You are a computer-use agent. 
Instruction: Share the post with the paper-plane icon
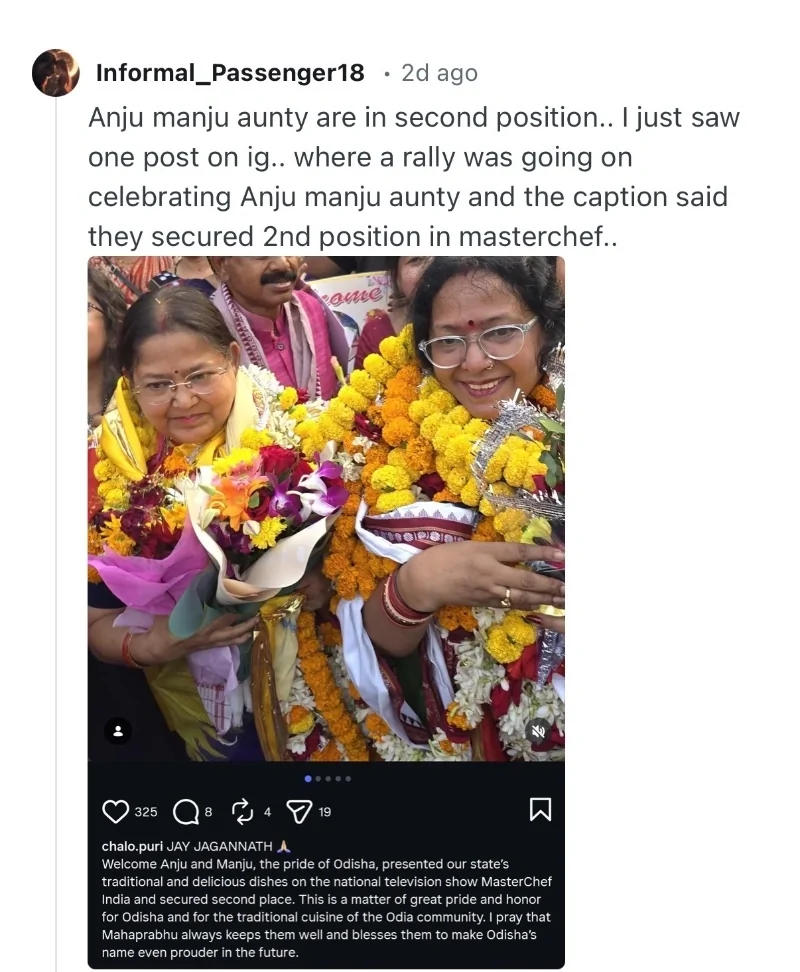300,811
